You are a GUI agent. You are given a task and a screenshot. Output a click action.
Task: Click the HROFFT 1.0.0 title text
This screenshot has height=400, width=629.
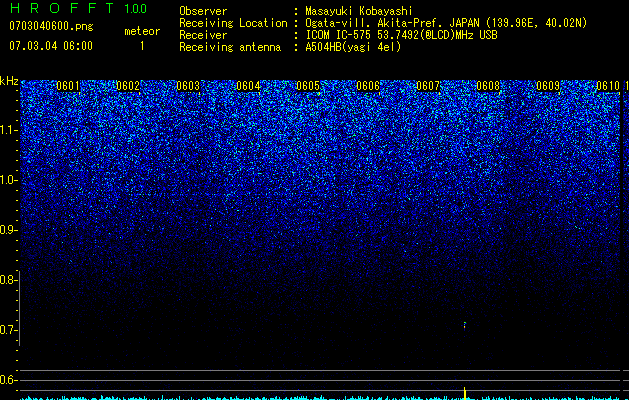coord(79,8)
